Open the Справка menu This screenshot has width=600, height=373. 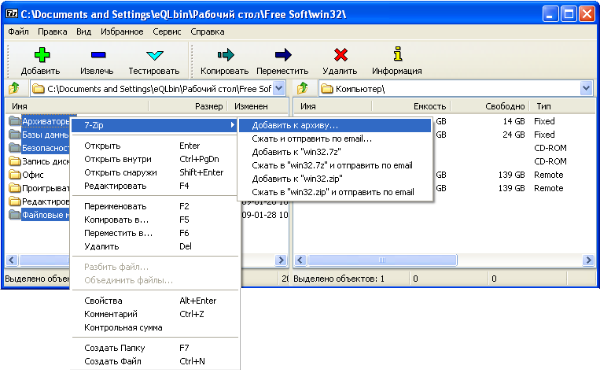pyautogui.click(x=207, y=32)
